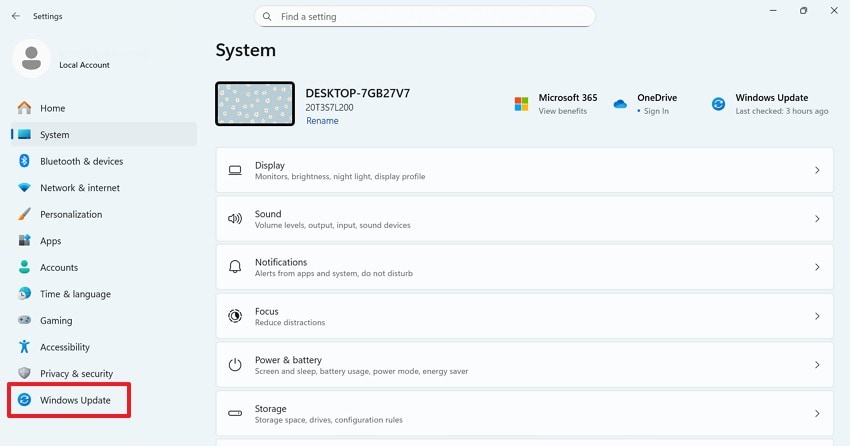Click the Personalization paintbrush icon
850x446 pixels.
pyautogui.click(x=24, y=214)
